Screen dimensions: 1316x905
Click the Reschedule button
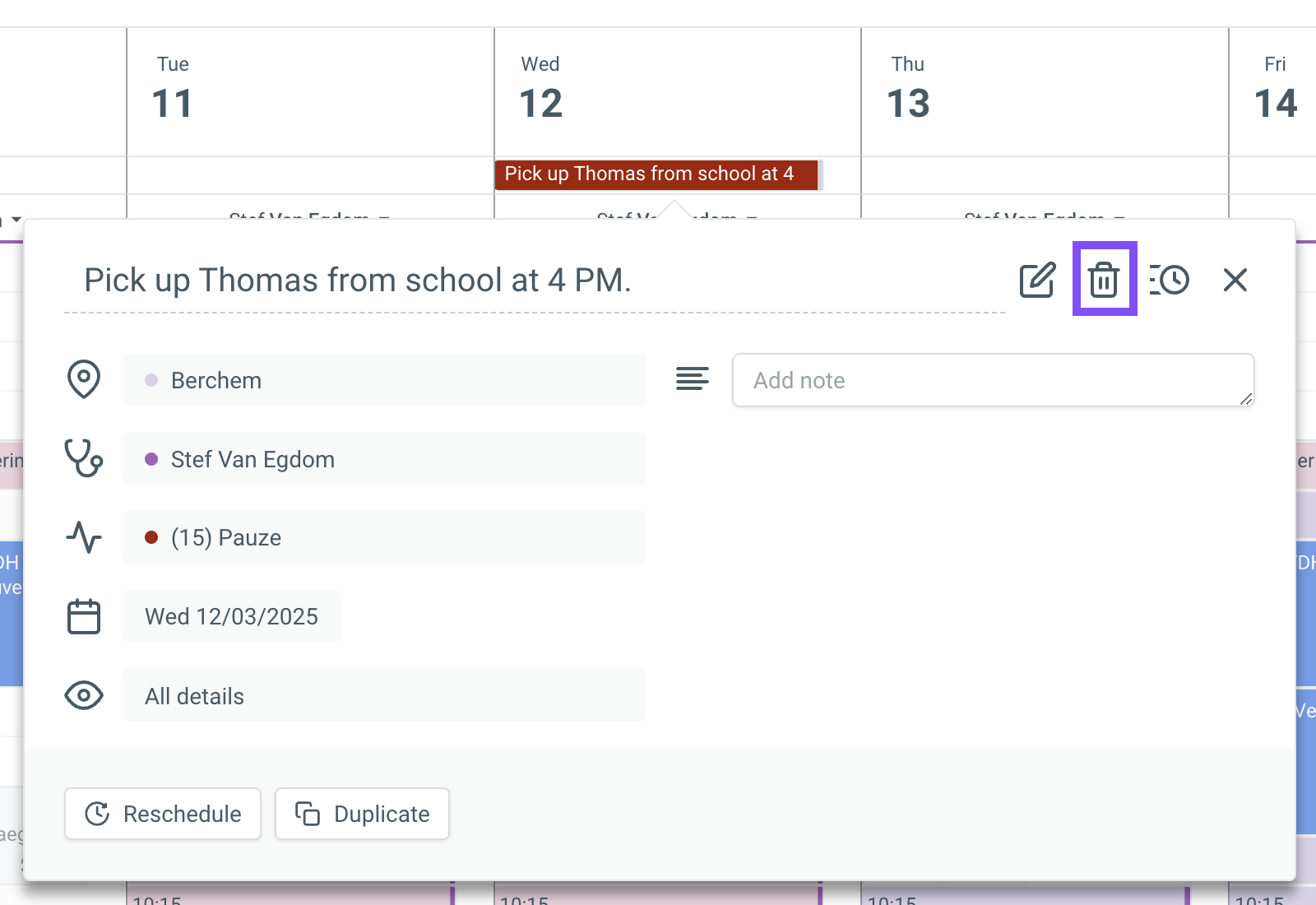(x=163, y=814)
